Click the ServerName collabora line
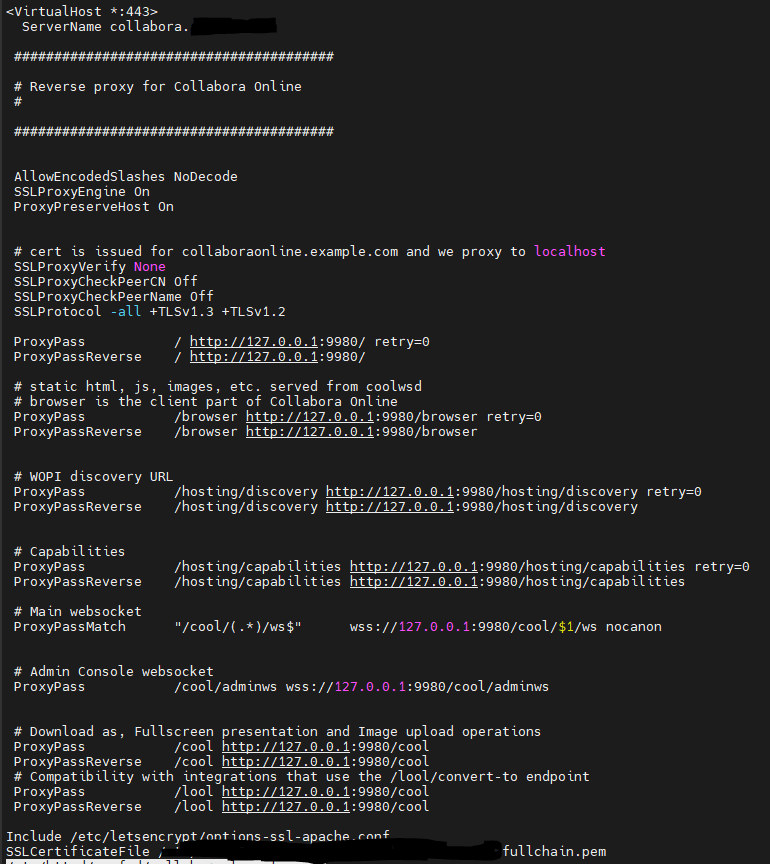The height and width of the screenshot is (864, 770). tap(149, 26)
